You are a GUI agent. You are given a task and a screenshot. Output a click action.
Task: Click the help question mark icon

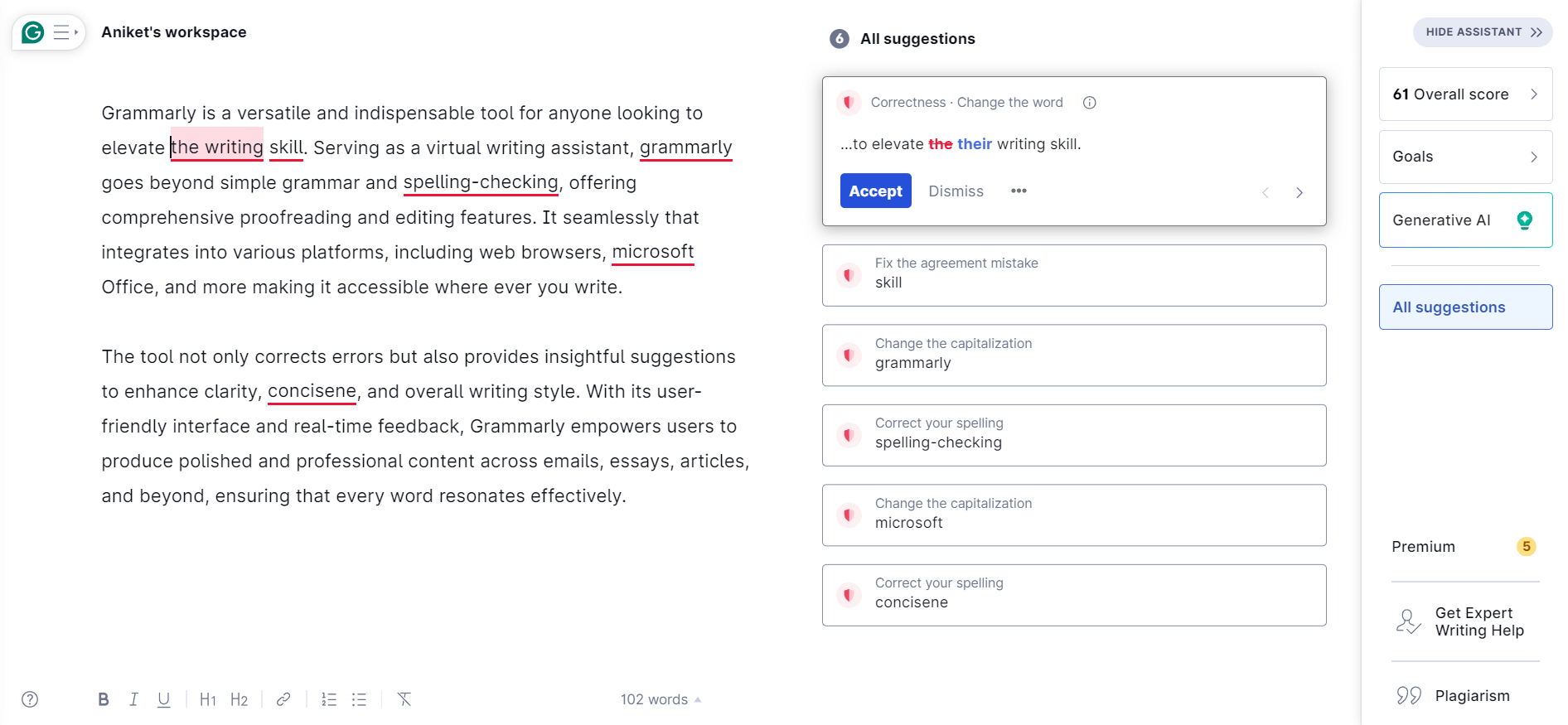(x=30, y=698)
